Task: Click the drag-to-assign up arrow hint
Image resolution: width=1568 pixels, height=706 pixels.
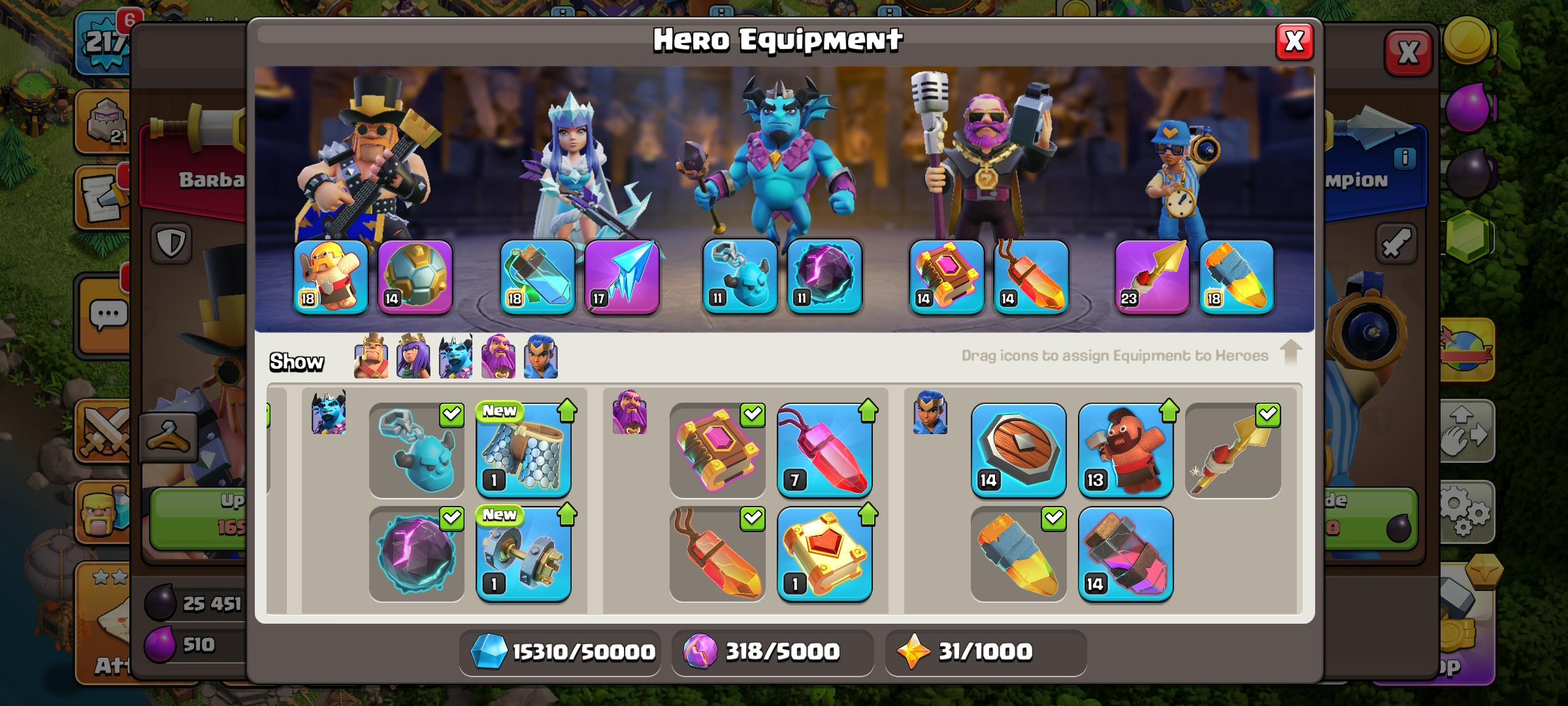Action: coord(1290,353)
